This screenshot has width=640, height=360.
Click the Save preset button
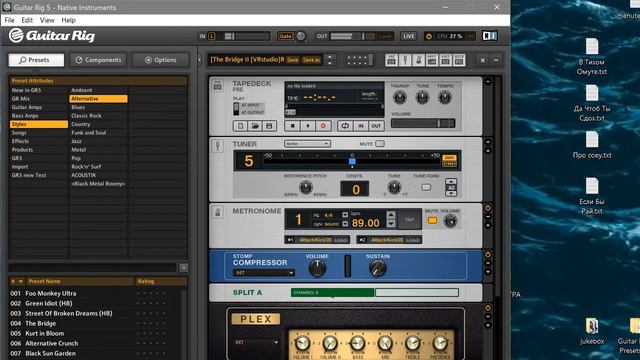point(293,60)
